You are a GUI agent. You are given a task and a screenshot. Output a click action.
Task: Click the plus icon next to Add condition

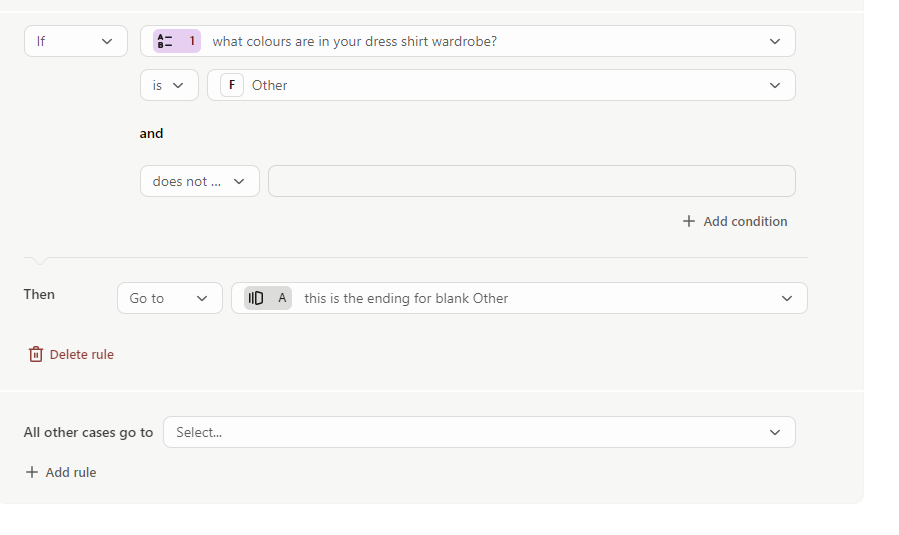pos(689,221)
